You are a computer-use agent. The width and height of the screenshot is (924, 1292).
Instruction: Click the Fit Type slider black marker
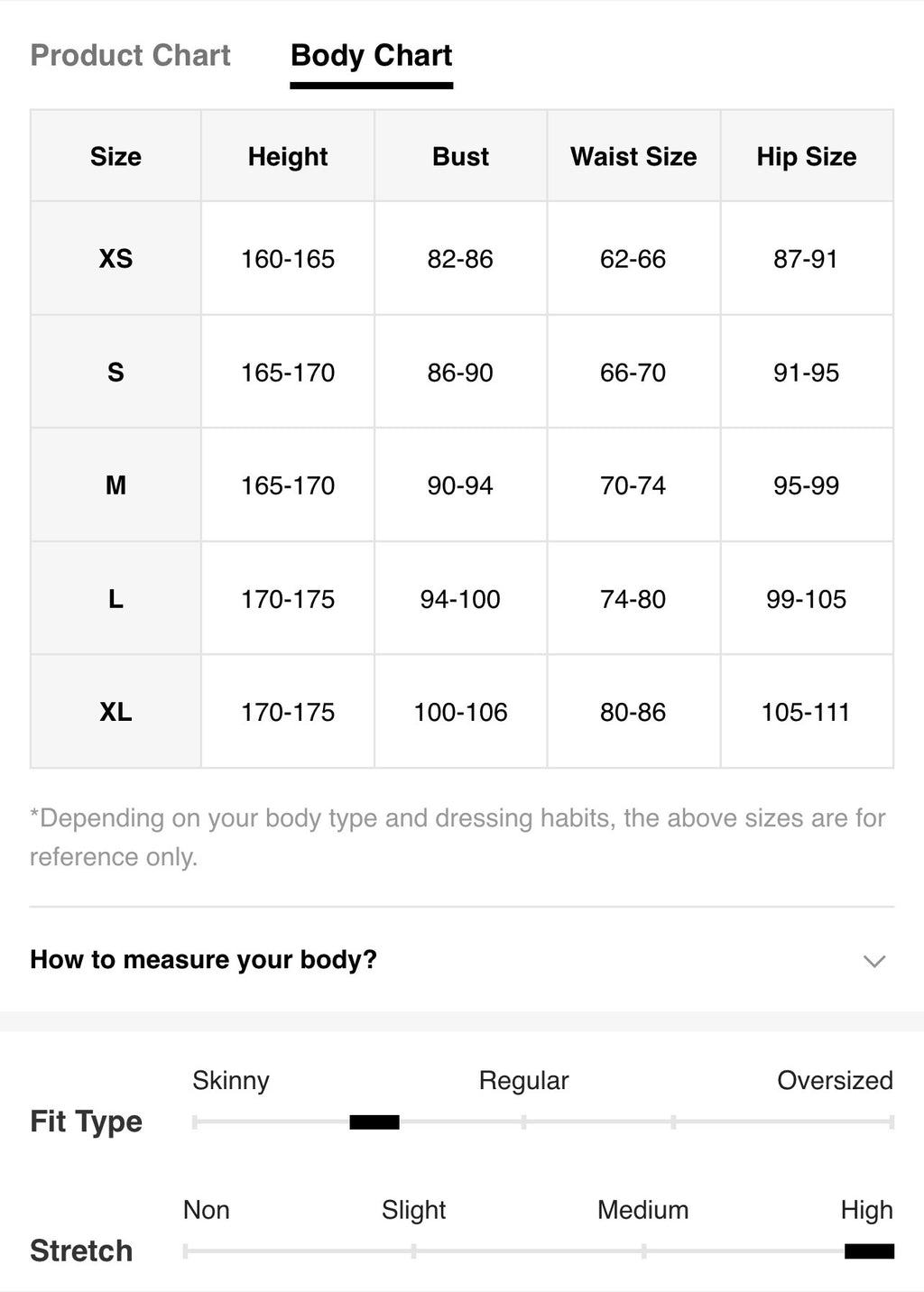[374, 1122]
